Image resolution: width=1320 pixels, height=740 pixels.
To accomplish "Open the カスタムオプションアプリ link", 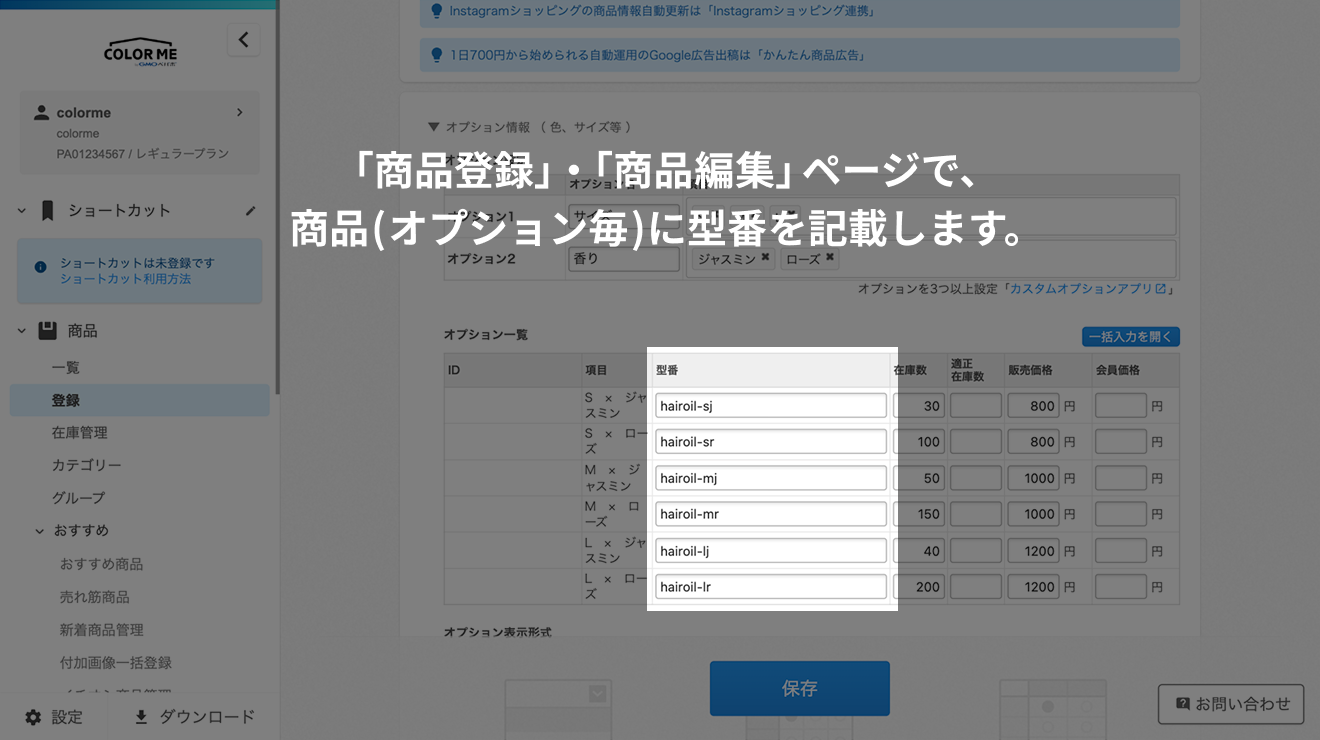I will pos(1088,288).
